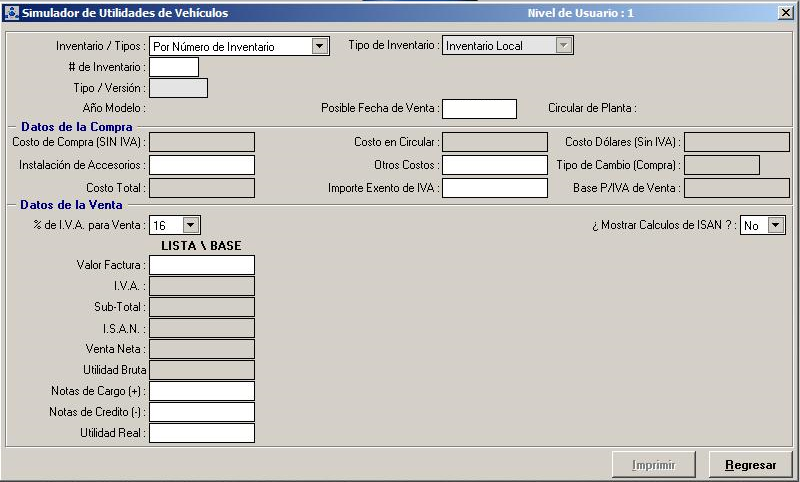Click the Otros Costos input field

pos(494,165)
